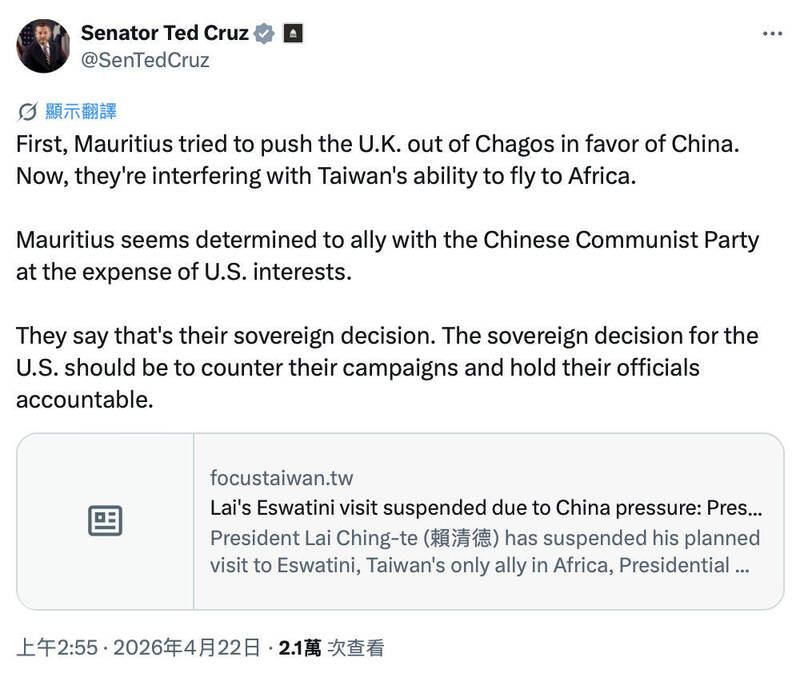The width and height of the screenshot is (800, 673).
Task: Click the 2.1萬 view count number
Action: (x=299, y=648)
